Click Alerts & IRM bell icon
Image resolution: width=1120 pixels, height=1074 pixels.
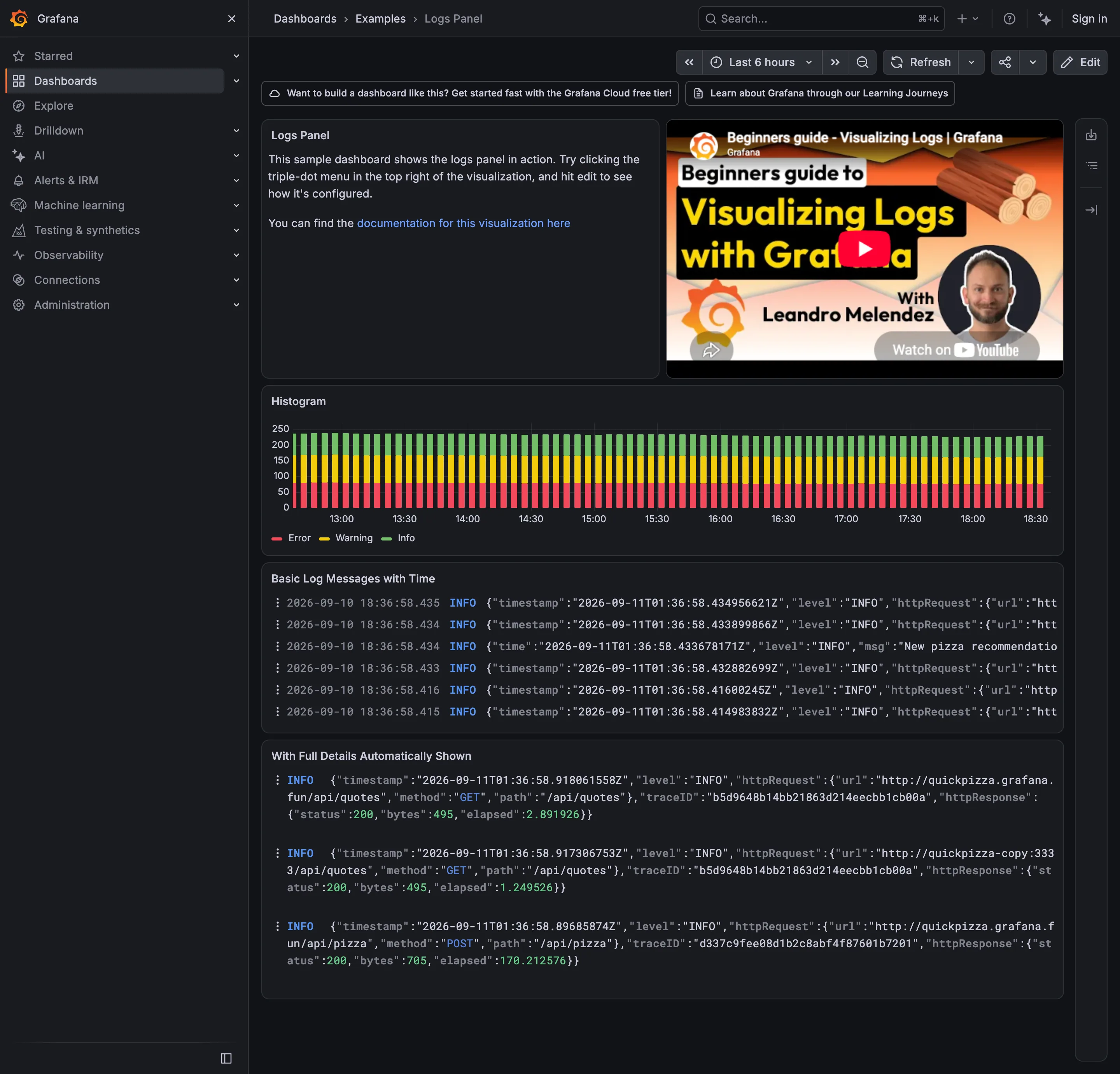click(19, 180)
